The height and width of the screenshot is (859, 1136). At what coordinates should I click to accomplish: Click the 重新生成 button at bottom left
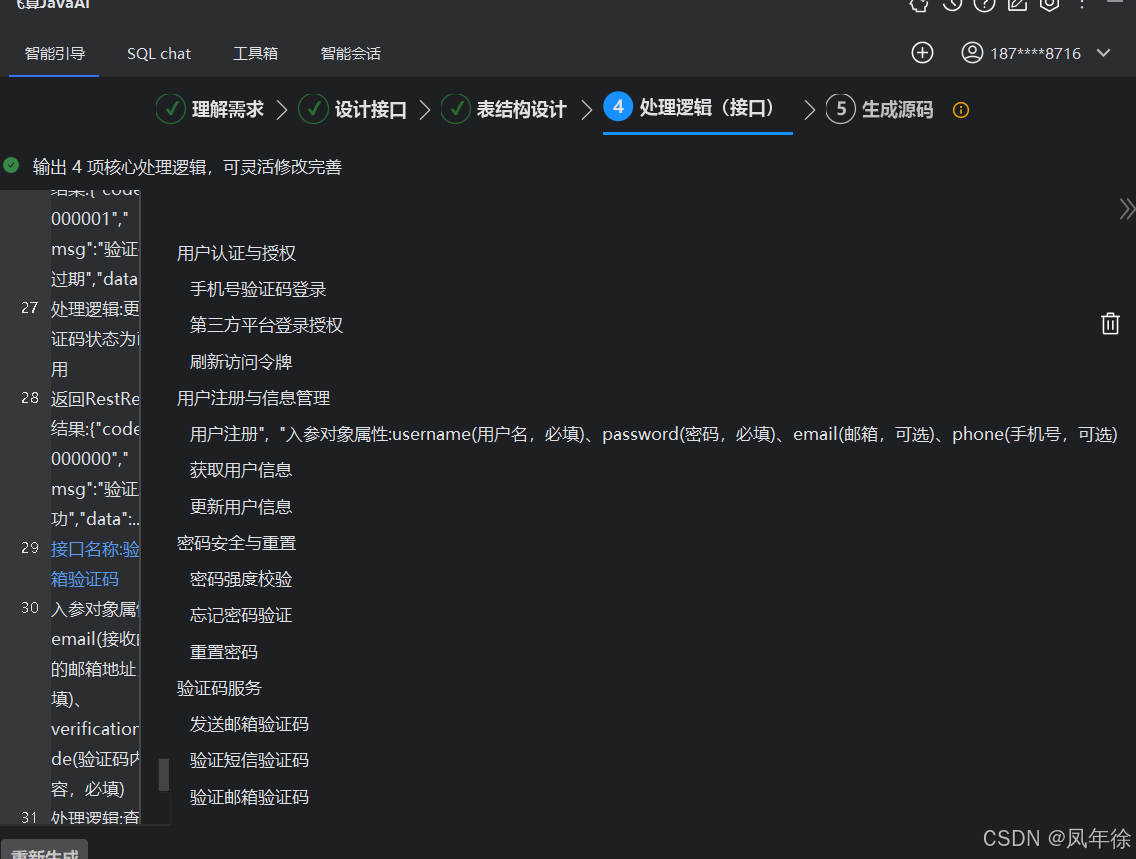(44, 851)
